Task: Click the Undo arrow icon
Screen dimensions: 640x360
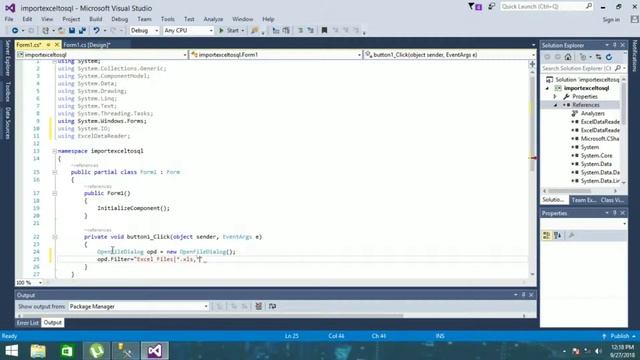Action: (x=96, y=31)
